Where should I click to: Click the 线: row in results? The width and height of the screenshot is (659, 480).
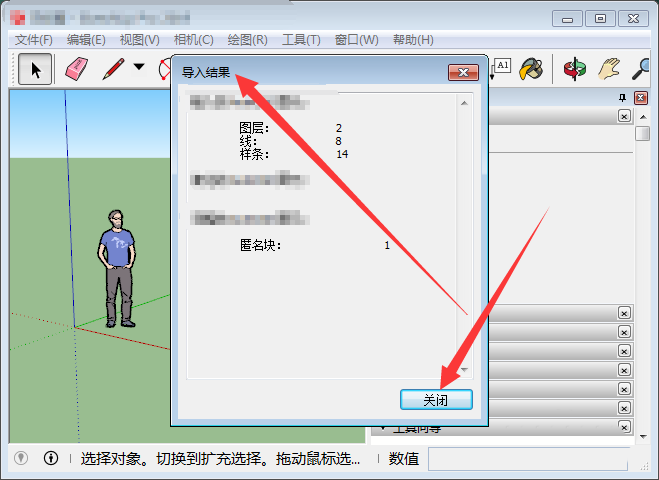291,141
